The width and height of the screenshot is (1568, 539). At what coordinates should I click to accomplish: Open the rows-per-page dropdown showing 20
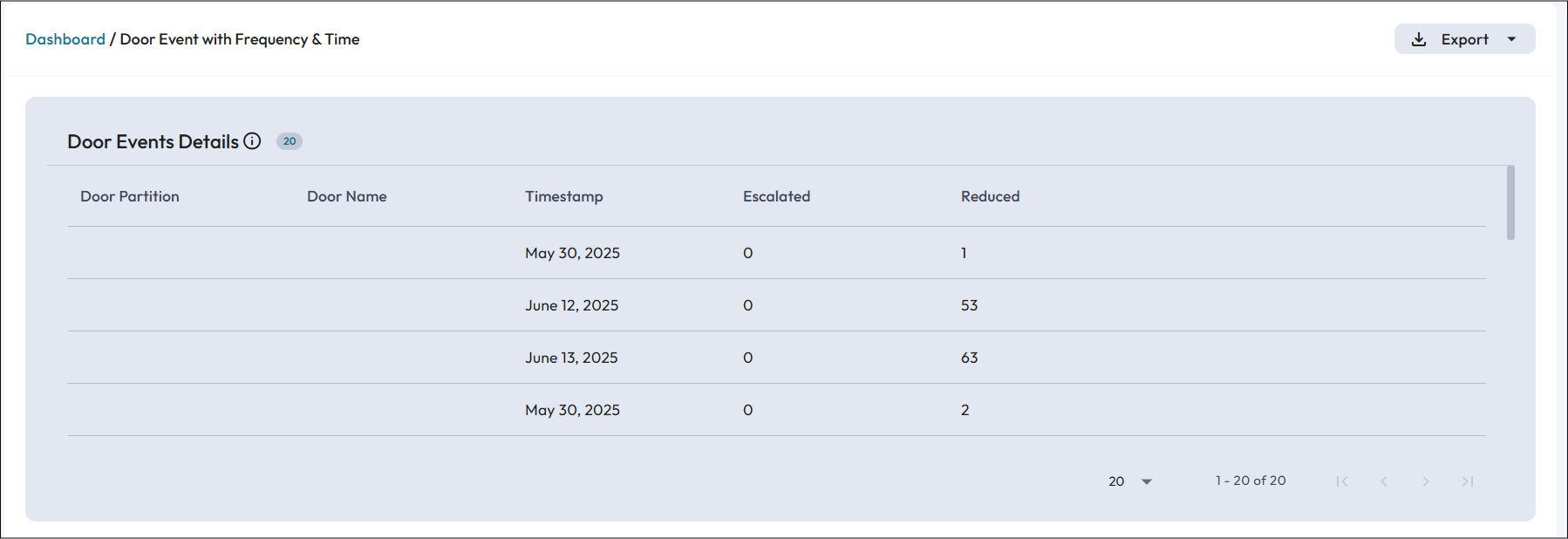[x=1130, y=481]
